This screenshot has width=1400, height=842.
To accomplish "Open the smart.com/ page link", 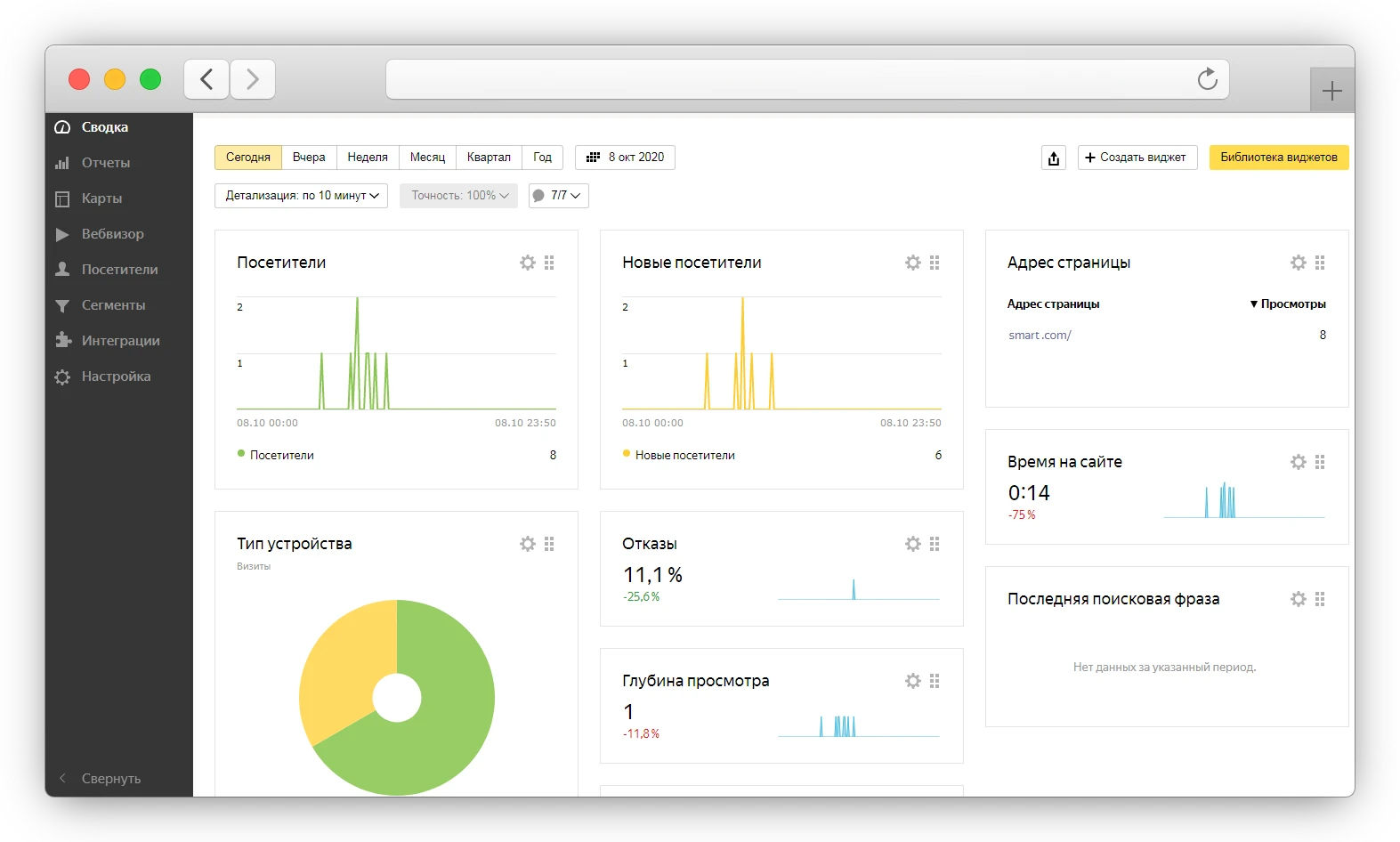I will [x=1040, y=336].
